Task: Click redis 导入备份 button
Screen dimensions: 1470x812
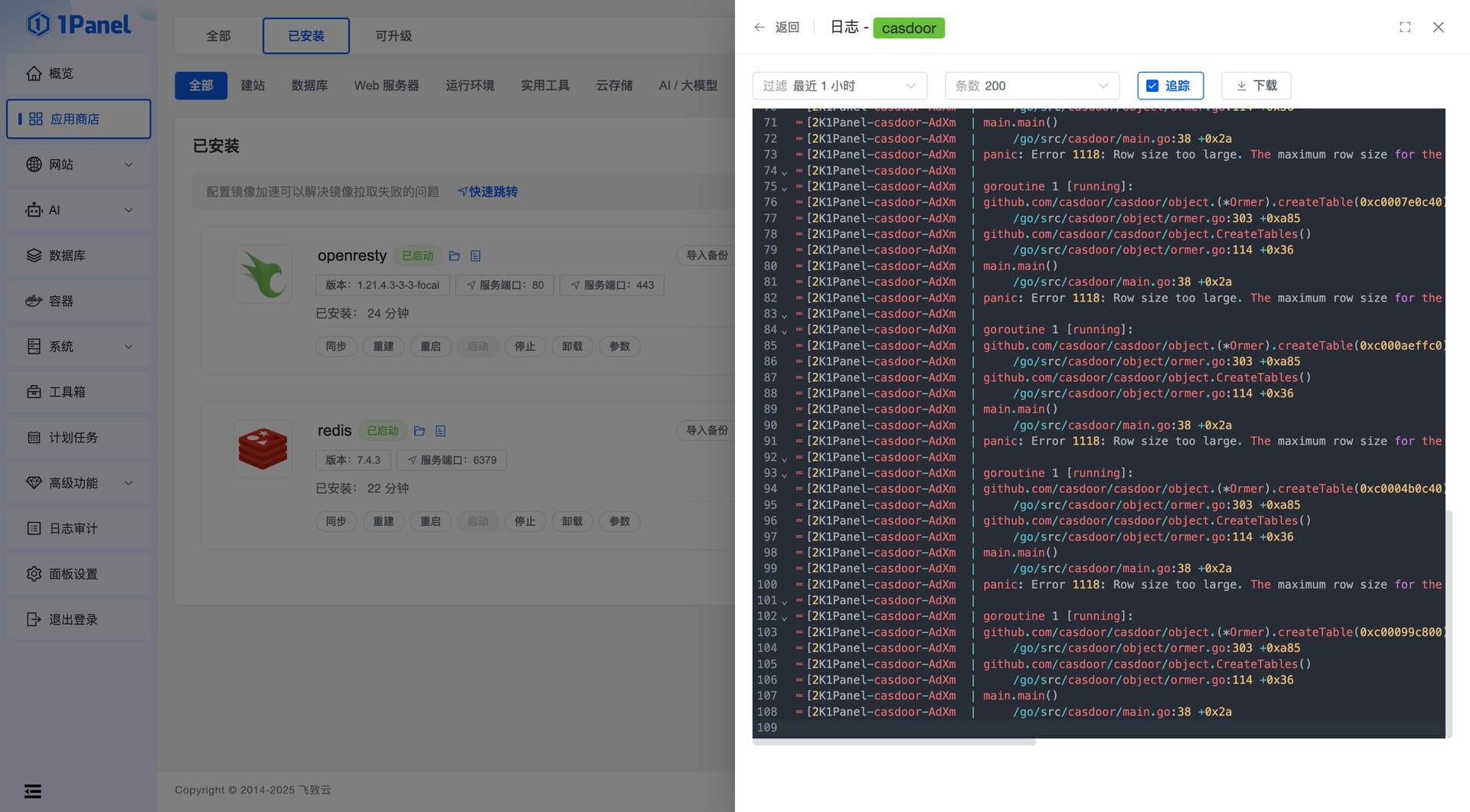Action: coord(706,431)
